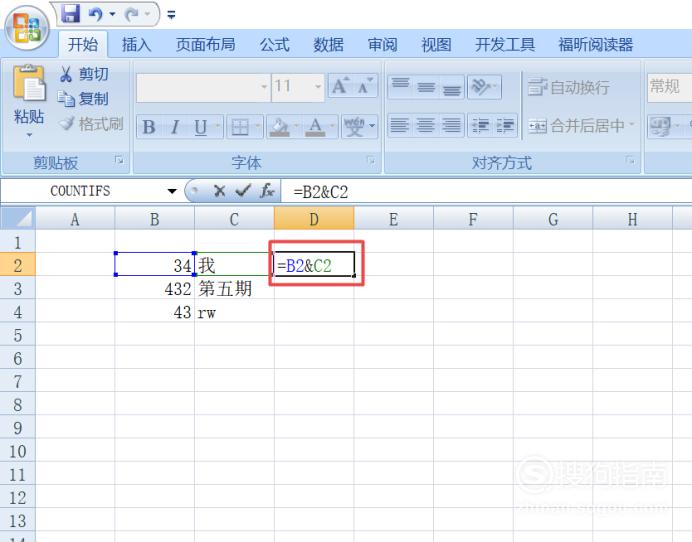Click the Office button logo

pos(26,27)
